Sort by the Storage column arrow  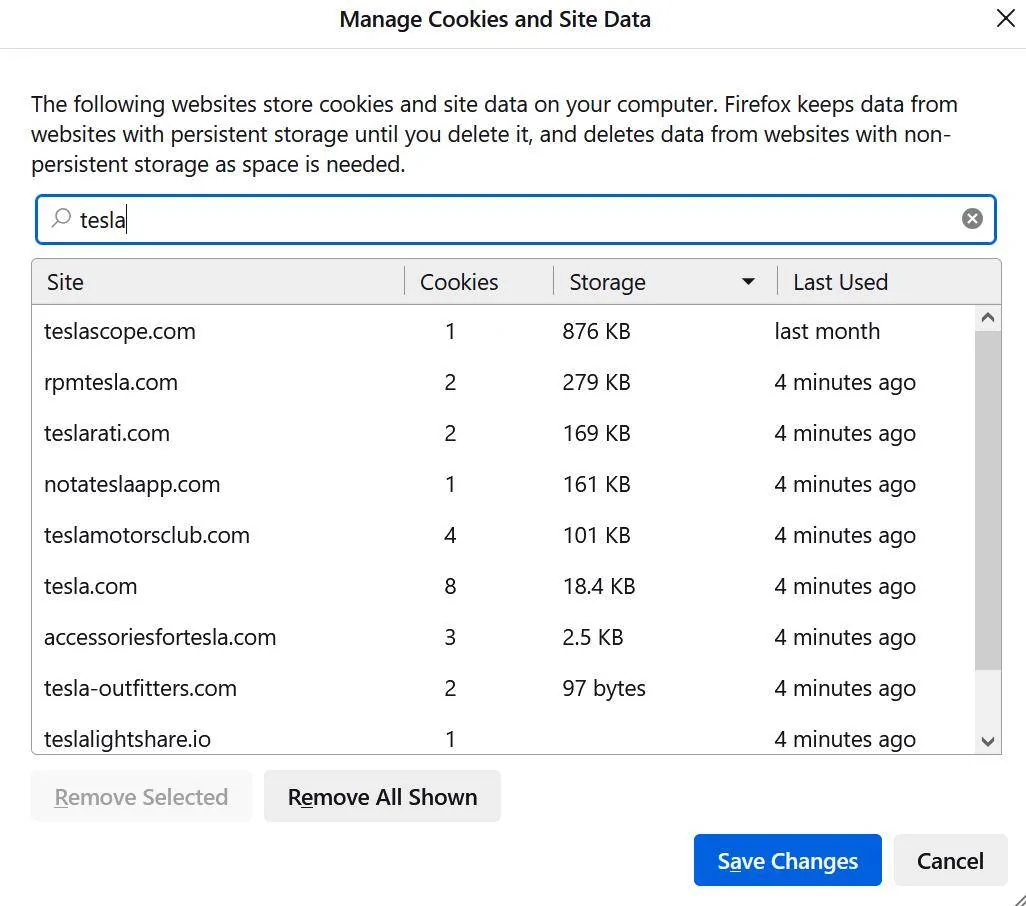pos(748,282)
